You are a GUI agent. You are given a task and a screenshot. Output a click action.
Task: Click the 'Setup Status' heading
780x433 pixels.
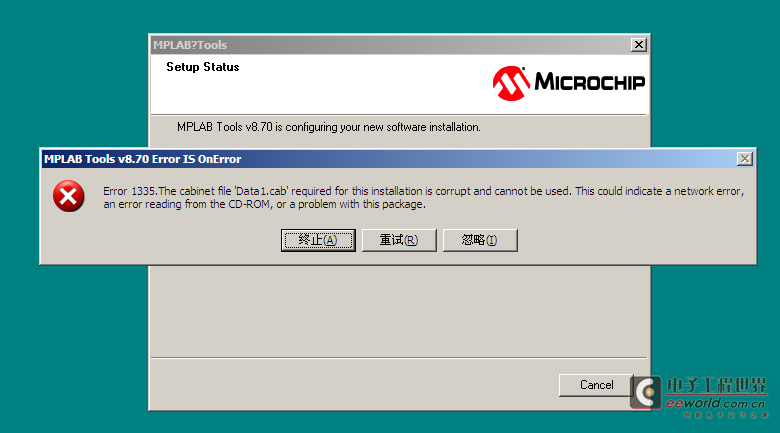[x=202, y=67]
